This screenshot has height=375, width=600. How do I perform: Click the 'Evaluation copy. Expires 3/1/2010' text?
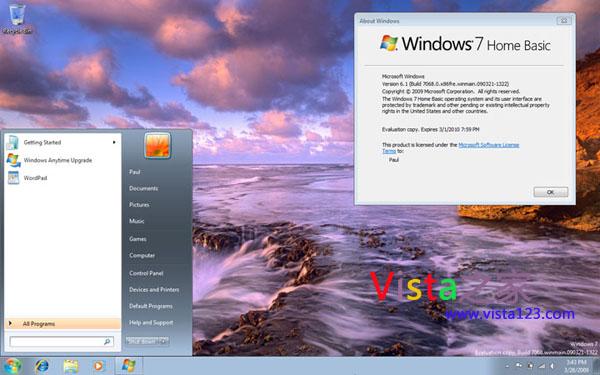[x=430, y=129]
